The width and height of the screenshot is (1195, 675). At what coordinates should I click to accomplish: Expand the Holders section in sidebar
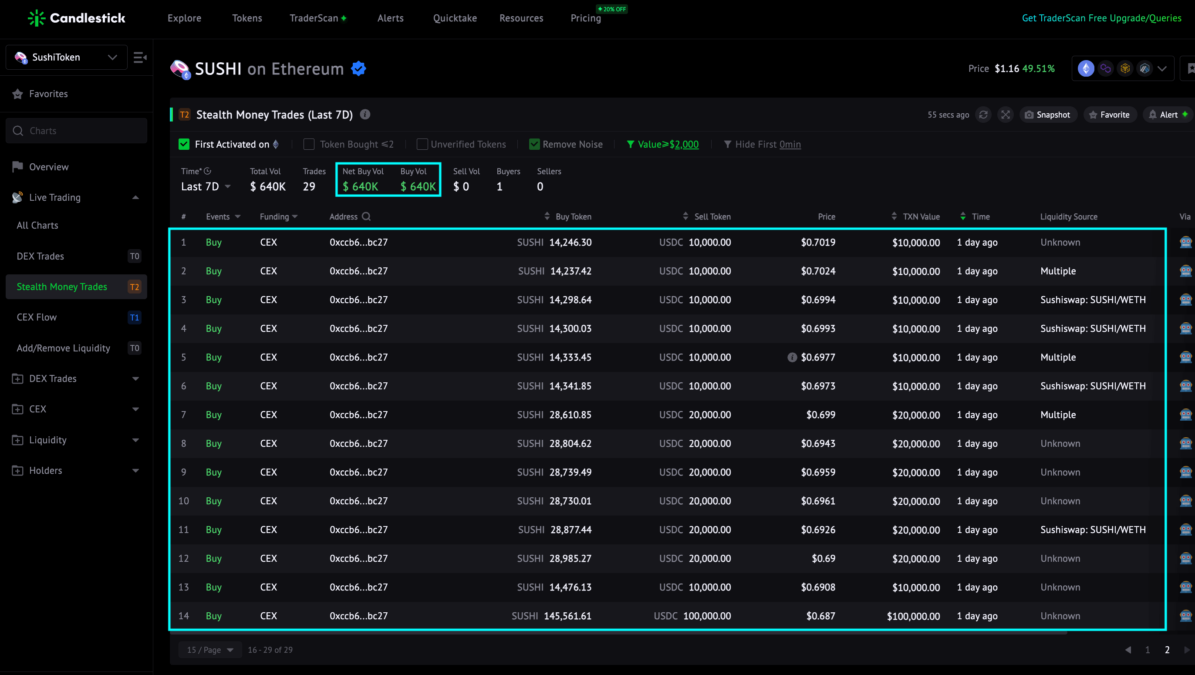(x=75, y=471)
